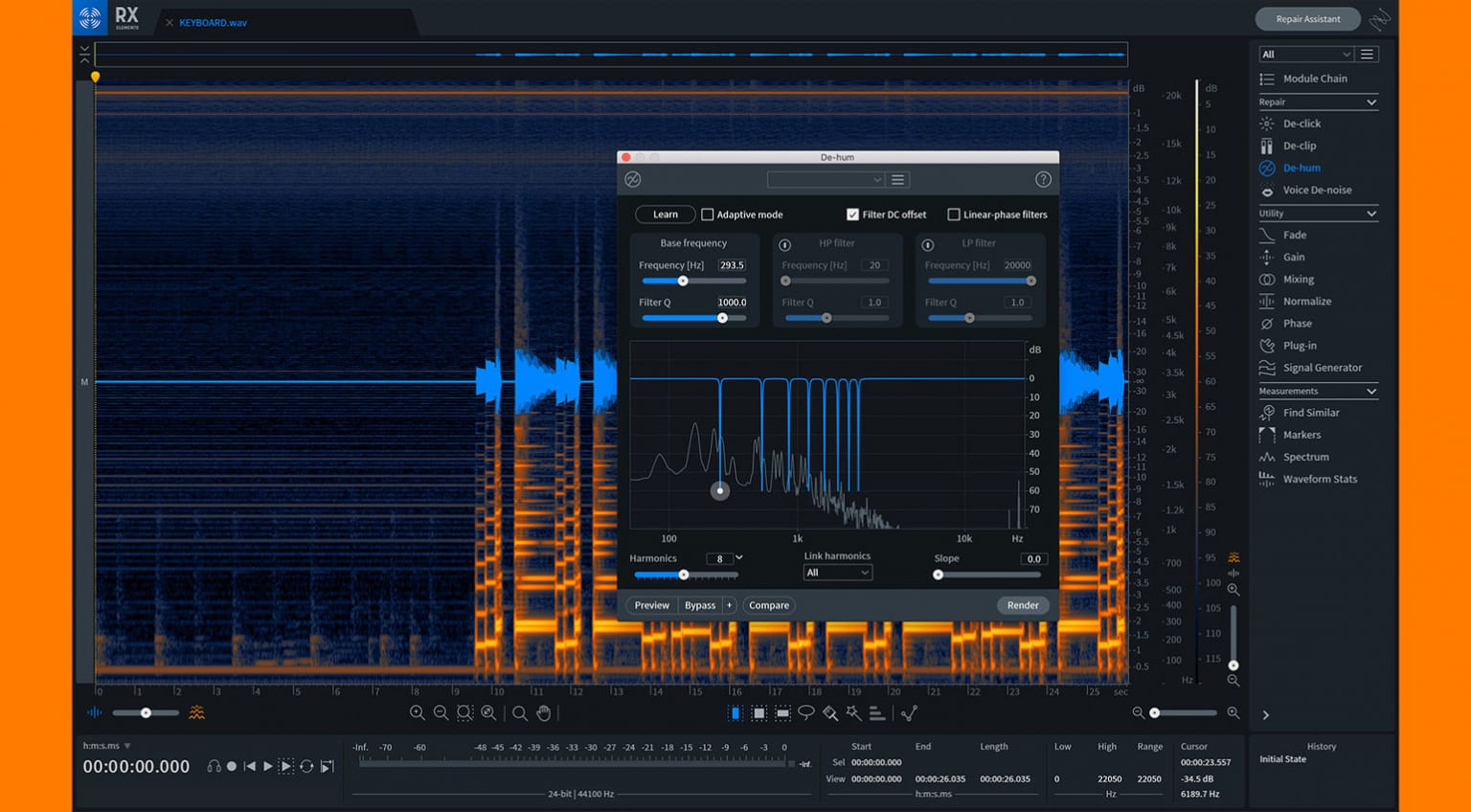Uncheck Filter DC offset

(852, 214)
